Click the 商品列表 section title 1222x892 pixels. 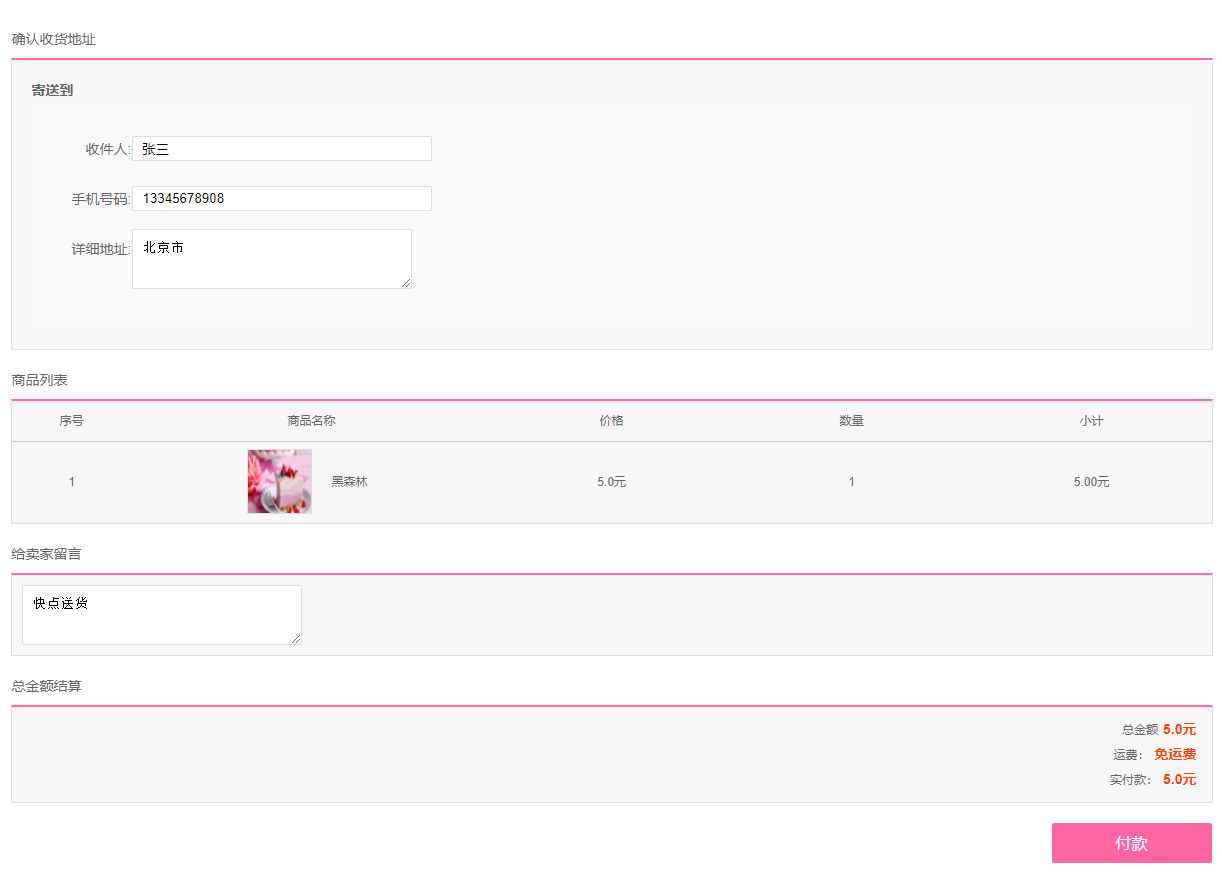40,381
